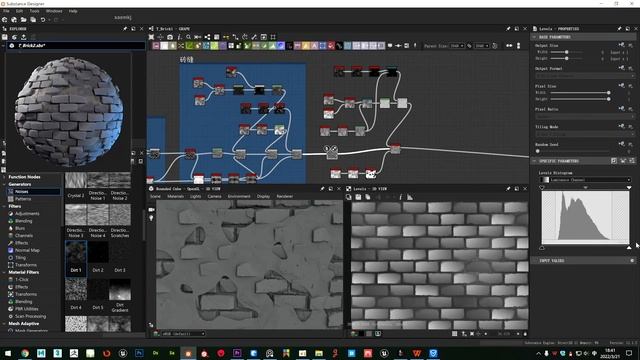Image resolution: width=640 pixels, height=360 pixels.
Task: Select Adjustments under Filters
Action: pyautogui.click(x=27, y=213)
